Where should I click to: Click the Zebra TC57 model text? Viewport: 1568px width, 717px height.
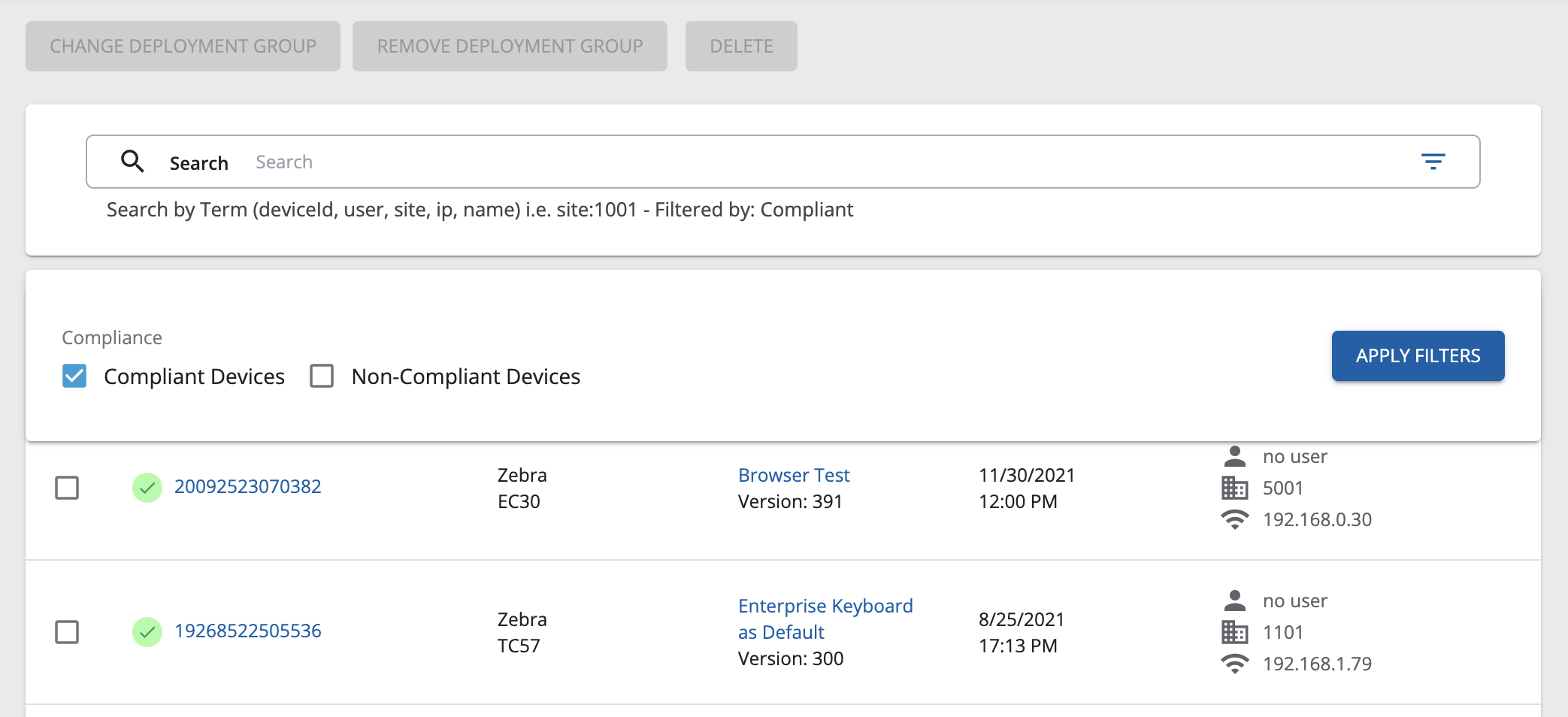point(522,632)
